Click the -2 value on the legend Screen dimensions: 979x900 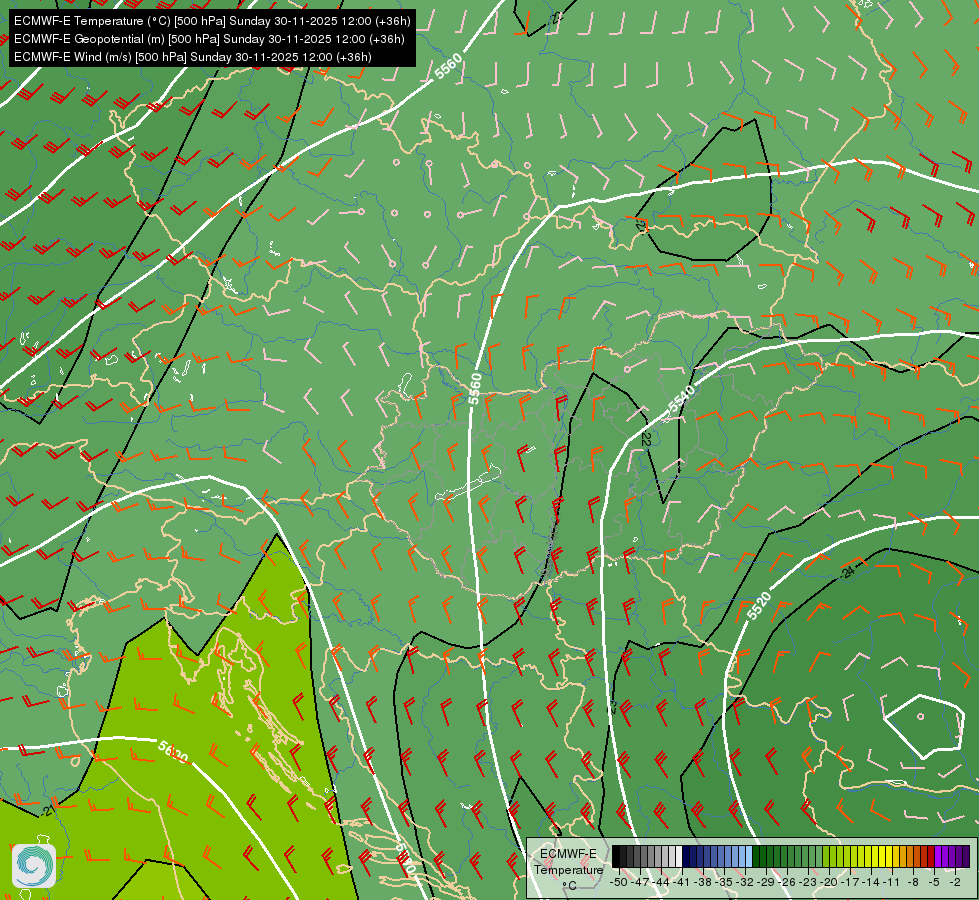click(955, 882)
